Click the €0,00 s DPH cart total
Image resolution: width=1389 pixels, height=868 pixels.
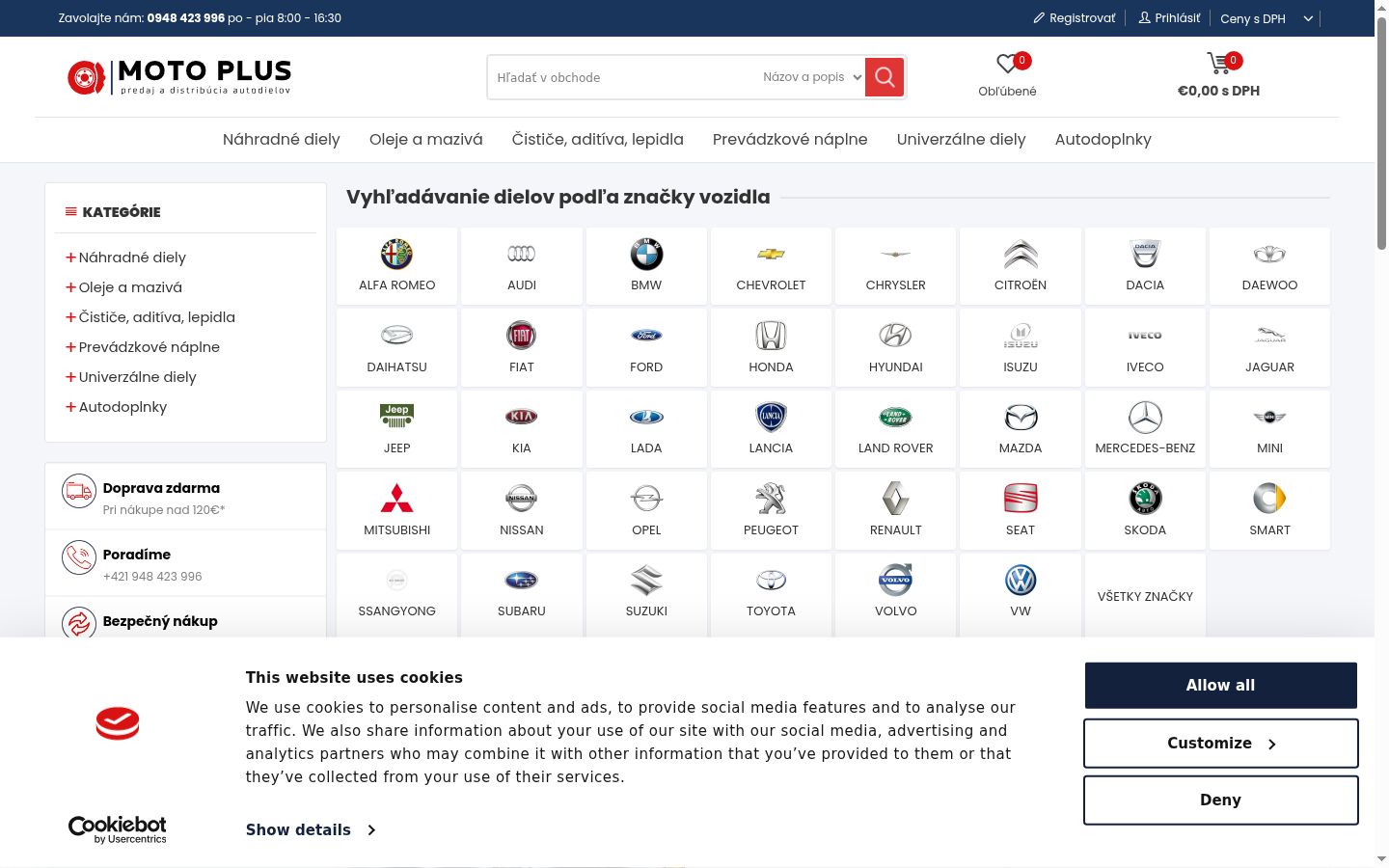click(x=1218, y=91)
